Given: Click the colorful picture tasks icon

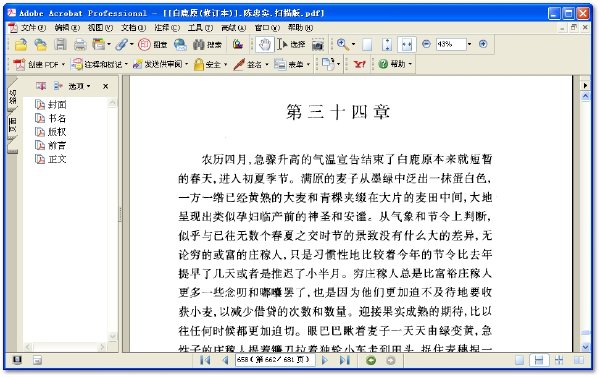Looking at the screenshot, I should click(x=238, y=45).
